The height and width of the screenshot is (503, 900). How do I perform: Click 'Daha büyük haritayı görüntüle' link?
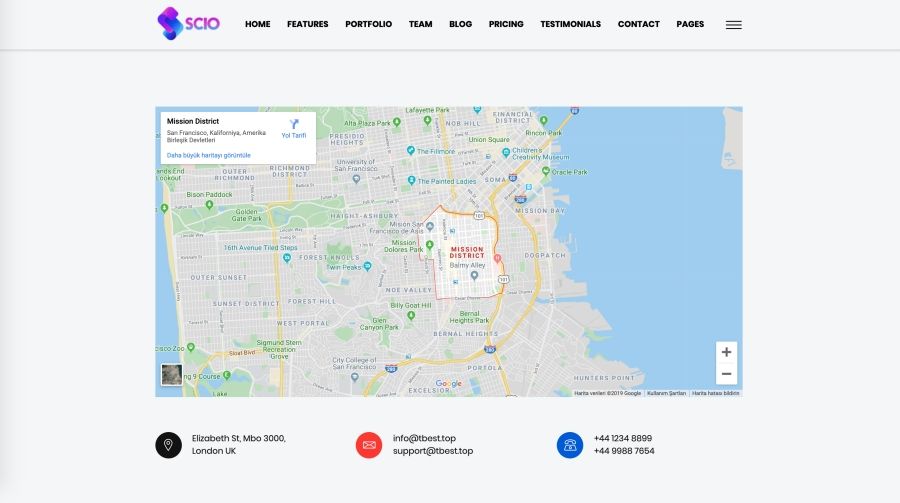209,155
